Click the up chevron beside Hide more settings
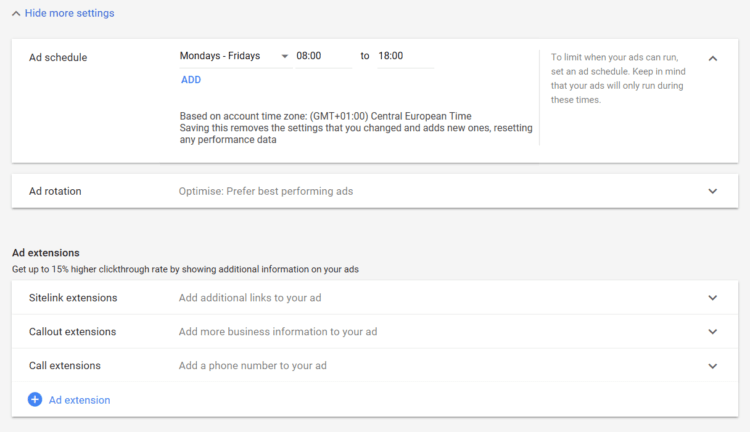This screenshot has height=432, width=750. click(x=16, y=13)
